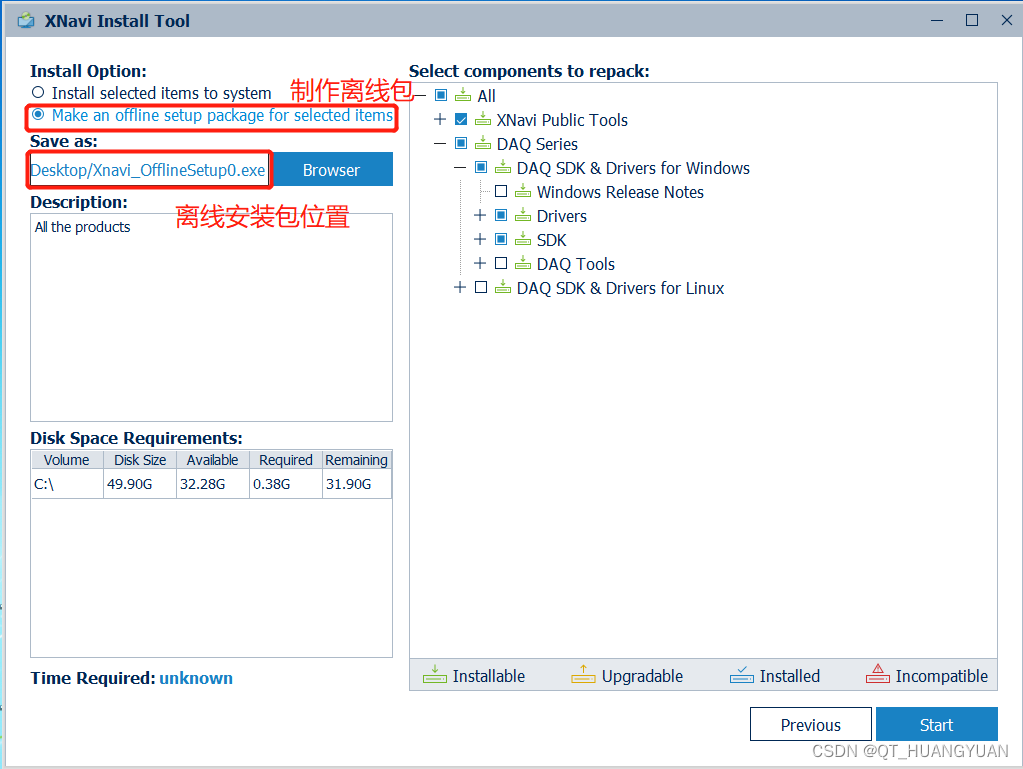Click the Required column header
Screen dimensions: 1023x769
pyautogui.click(x=286, y=460)
